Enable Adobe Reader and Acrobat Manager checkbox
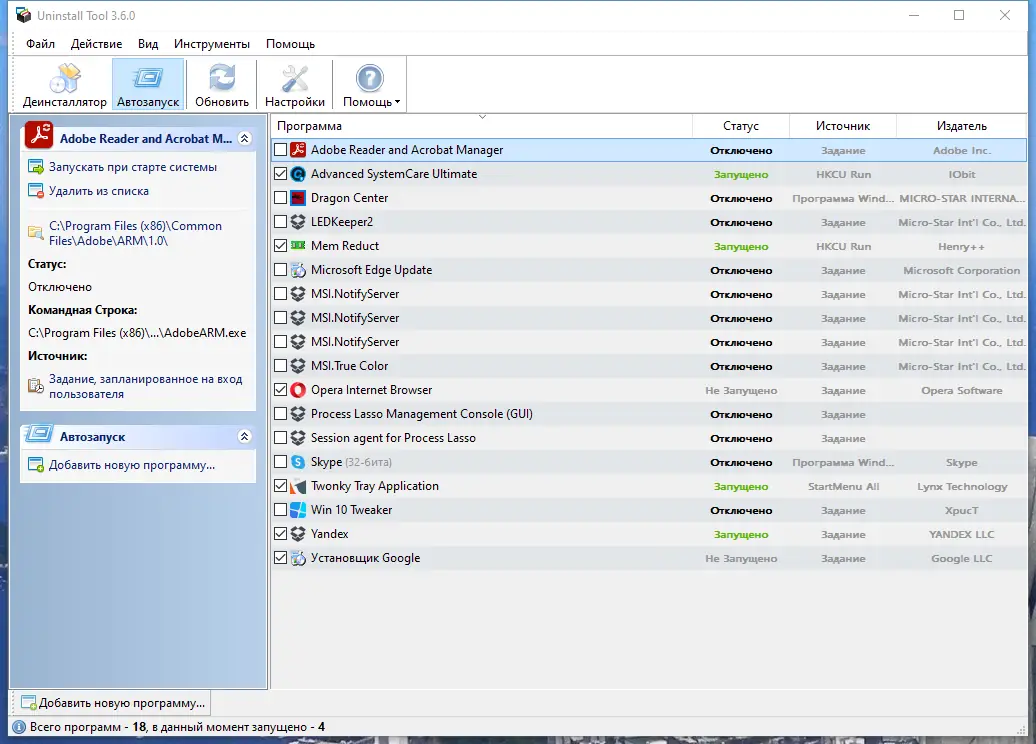1036x744 pixels. point(280,150)
